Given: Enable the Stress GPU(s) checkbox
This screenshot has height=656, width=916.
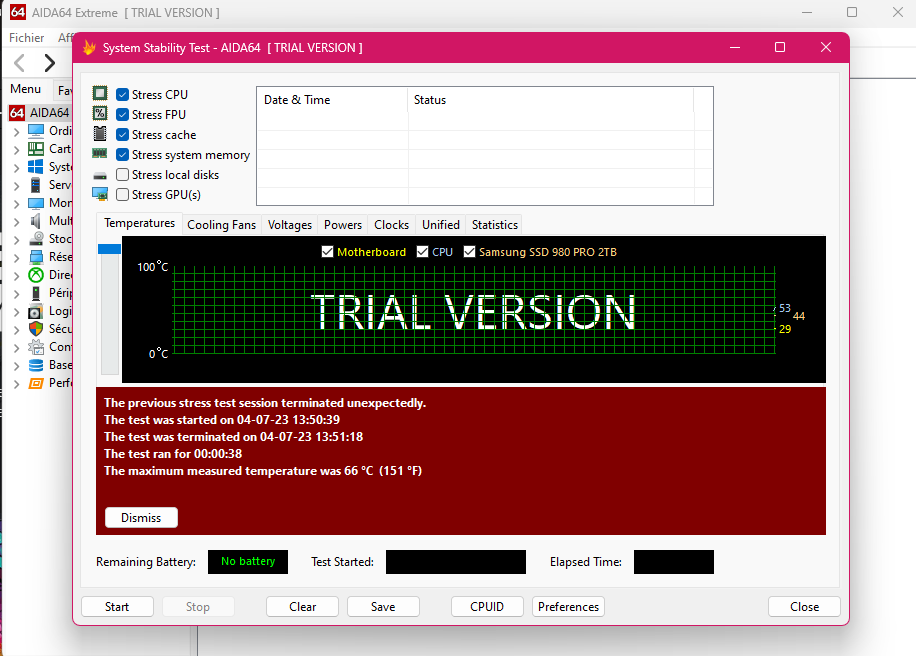Looking at the screenshot, I should tap(122, 195).
